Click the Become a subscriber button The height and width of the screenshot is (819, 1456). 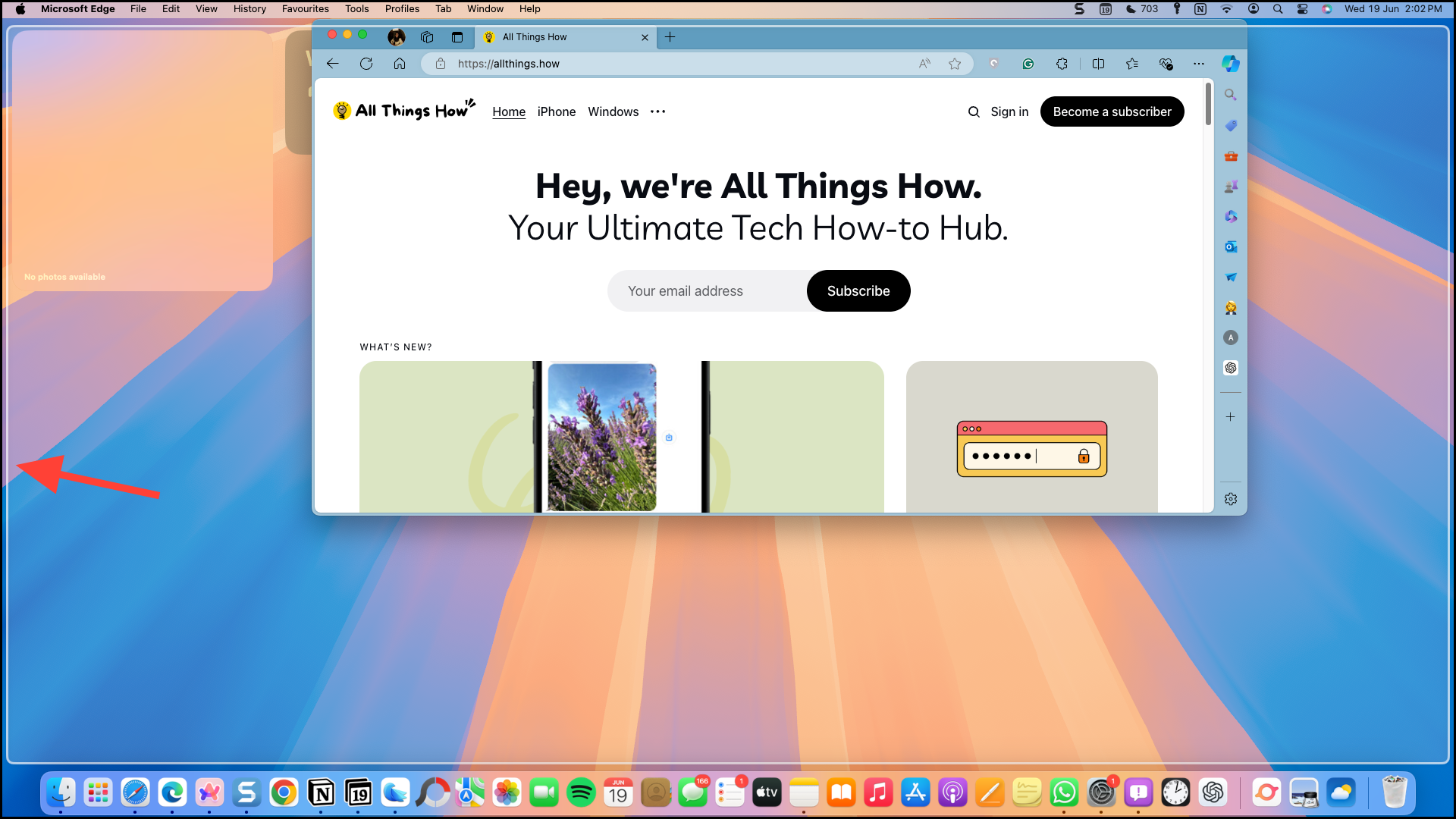1112,112
